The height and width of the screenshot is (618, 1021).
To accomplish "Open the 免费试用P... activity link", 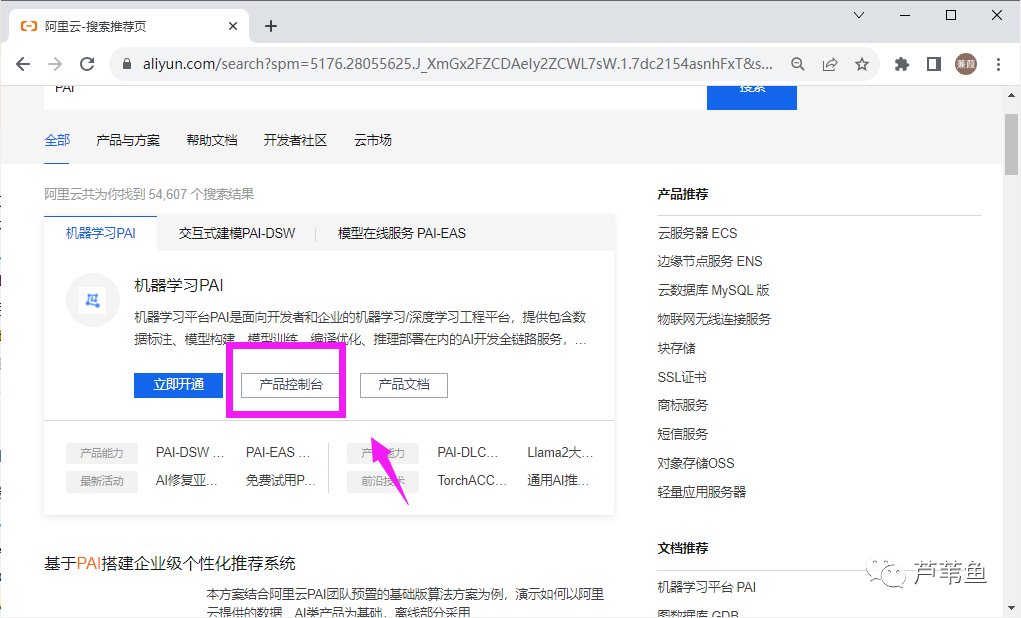I will coord(281,481).
